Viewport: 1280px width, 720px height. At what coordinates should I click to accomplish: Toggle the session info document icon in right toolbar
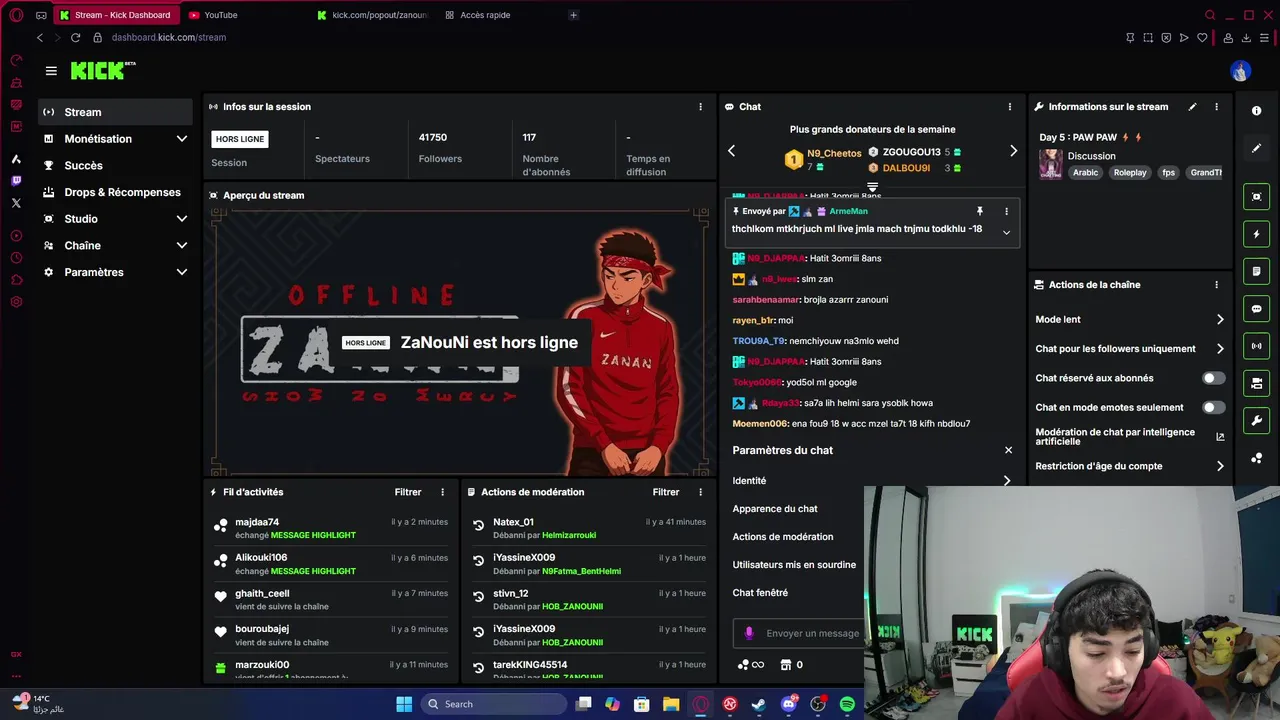(x=1257, y=271)
